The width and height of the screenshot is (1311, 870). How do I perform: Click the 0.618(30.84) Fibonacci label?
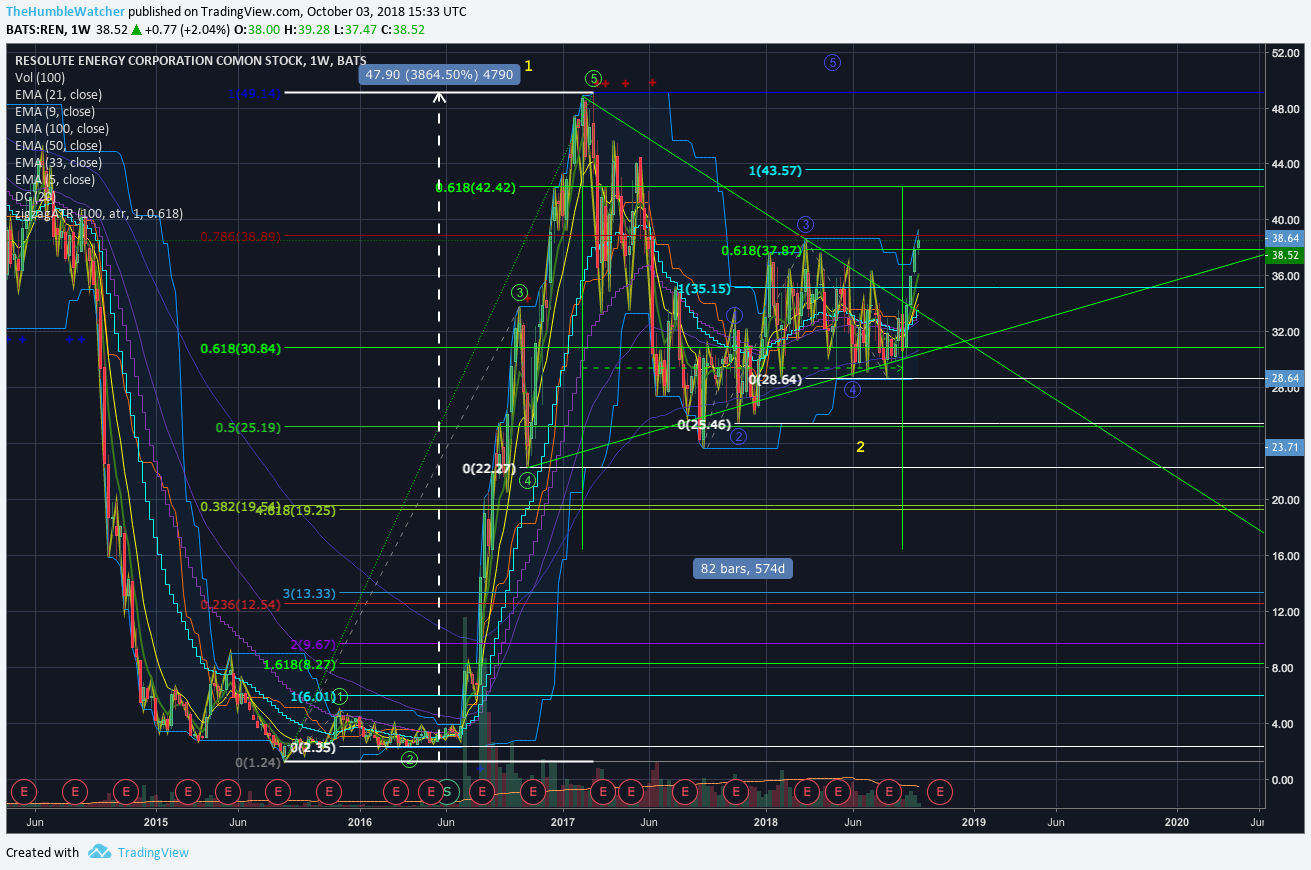click(240, 348)
